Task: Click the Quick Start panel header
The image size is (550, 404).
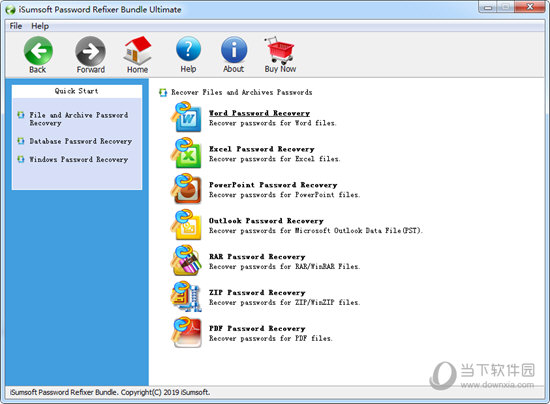Action: 76,91
